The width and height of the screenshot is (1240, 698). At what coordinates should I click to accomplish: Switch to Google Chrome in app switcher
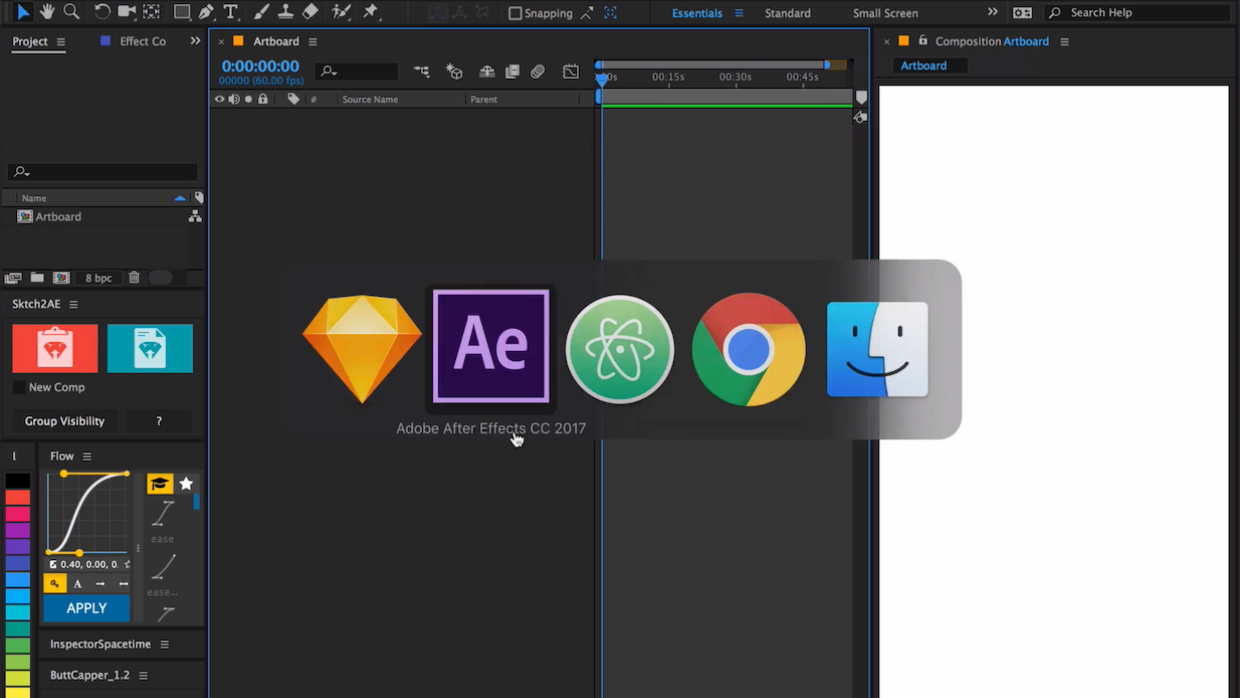pos(749,350)
